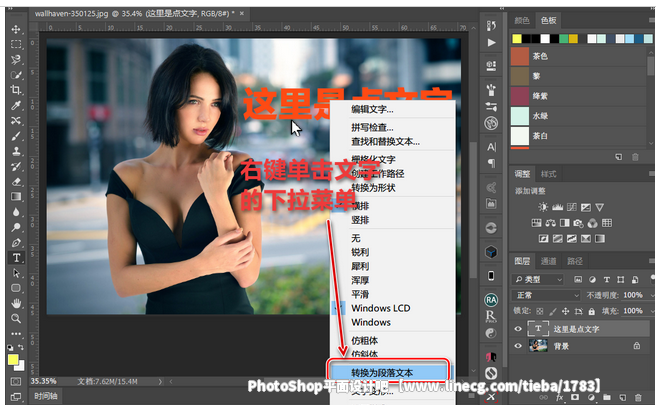Switch to the 样式 tab
Image resolution: width=656 pixels, height=405 pixels.
click(x=548, y=174)
